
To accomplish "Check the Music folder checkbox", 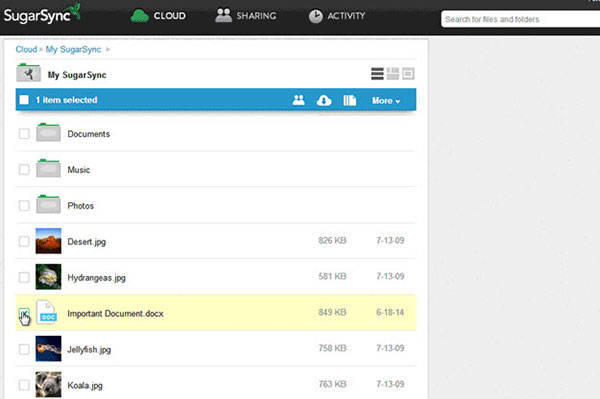I will click(24, 169).
